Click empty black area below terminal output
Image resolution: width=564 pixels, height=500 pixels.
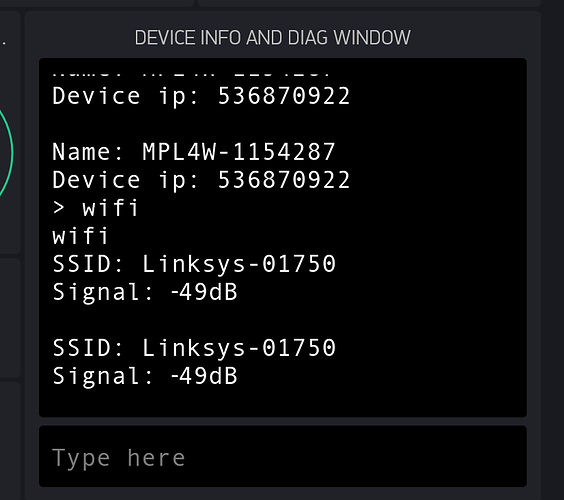(283, 402)
